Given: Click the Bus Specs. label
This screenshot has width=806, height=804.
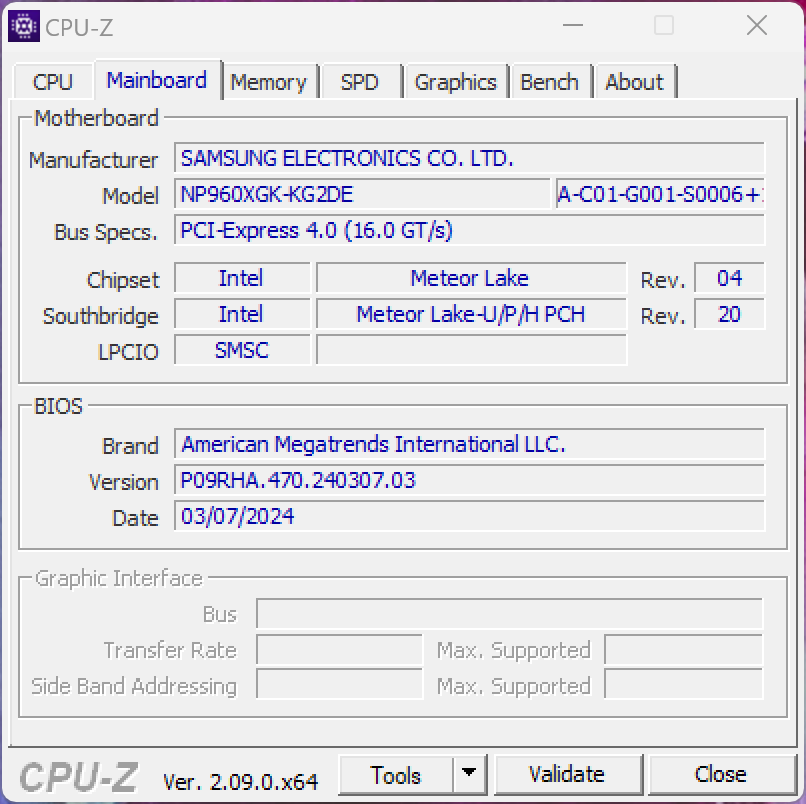Looking at the screenshot, I should [106, 232].
